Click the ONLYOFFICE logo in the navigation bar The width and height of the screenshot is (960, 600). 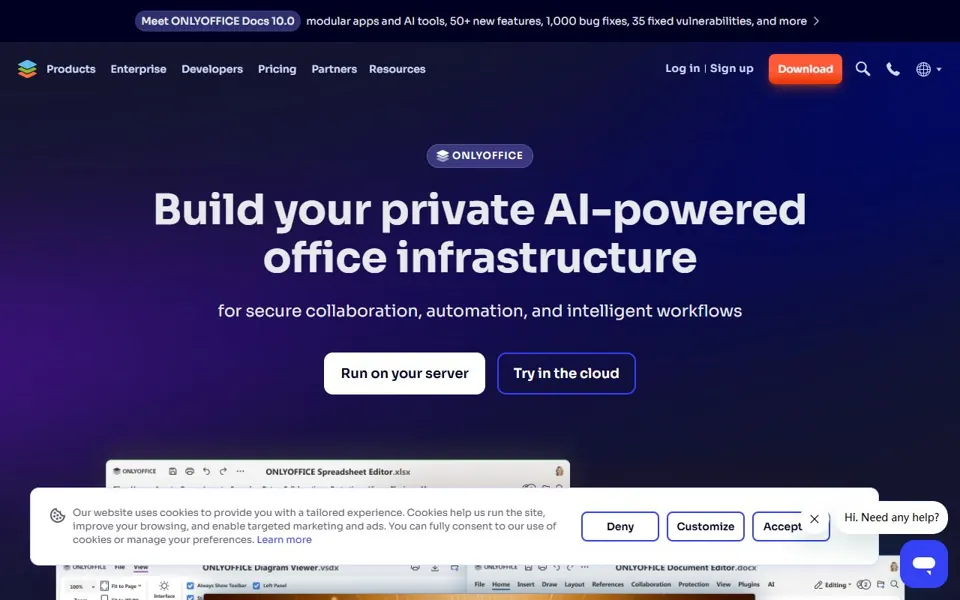[28, 69]
